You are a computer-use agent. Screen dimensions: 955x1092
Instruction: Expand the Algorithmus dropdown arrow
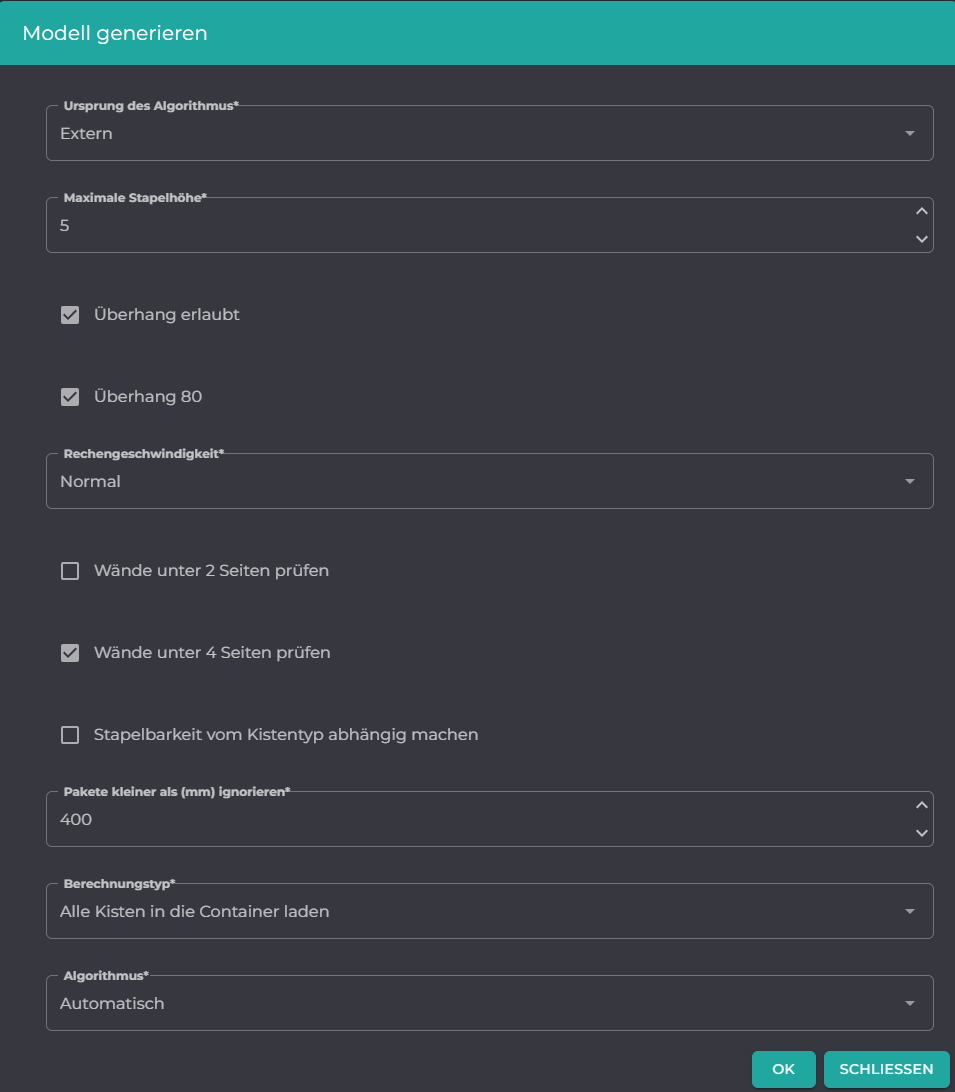[x=910, y=1003]
